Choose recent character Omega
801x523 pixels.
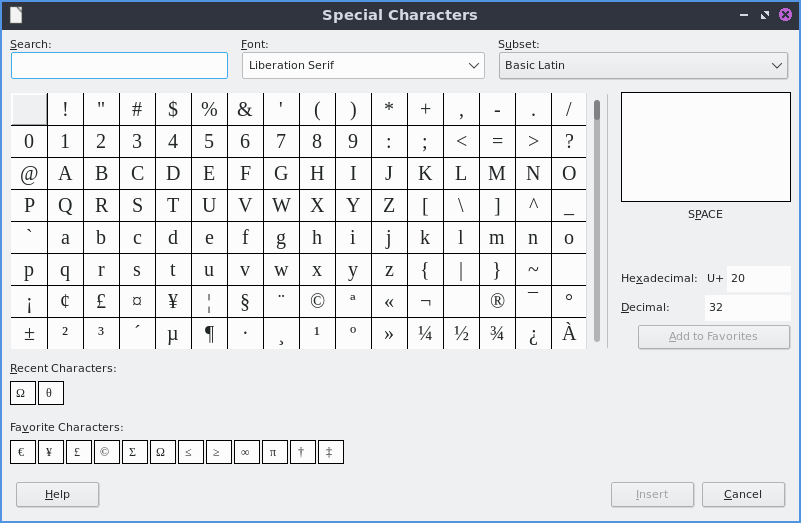click(x=21, y=393)
